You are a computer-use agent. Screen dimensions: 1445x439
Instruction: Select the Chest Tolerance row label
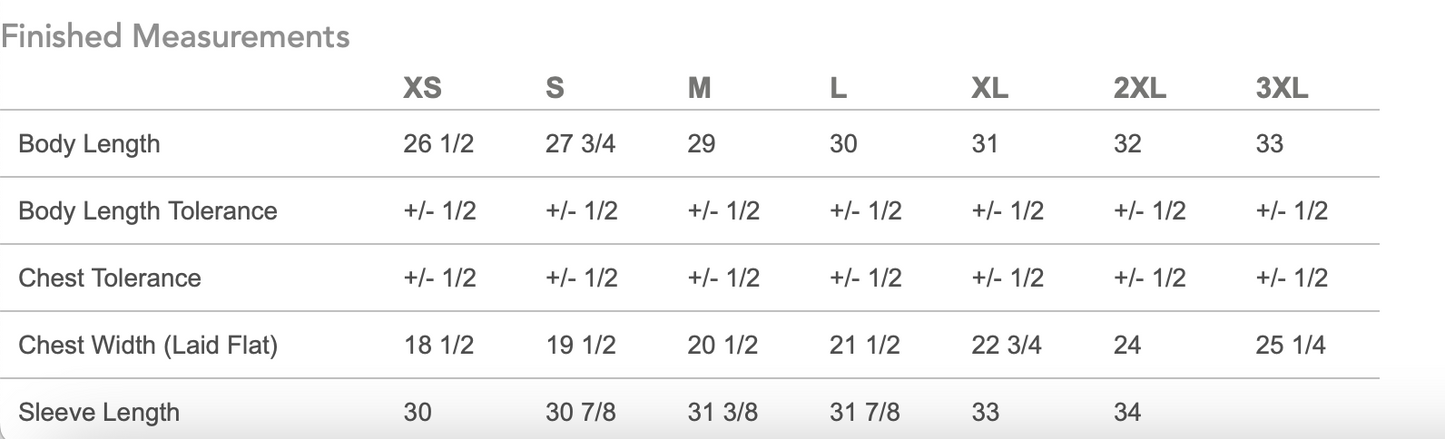click(110, 278)
